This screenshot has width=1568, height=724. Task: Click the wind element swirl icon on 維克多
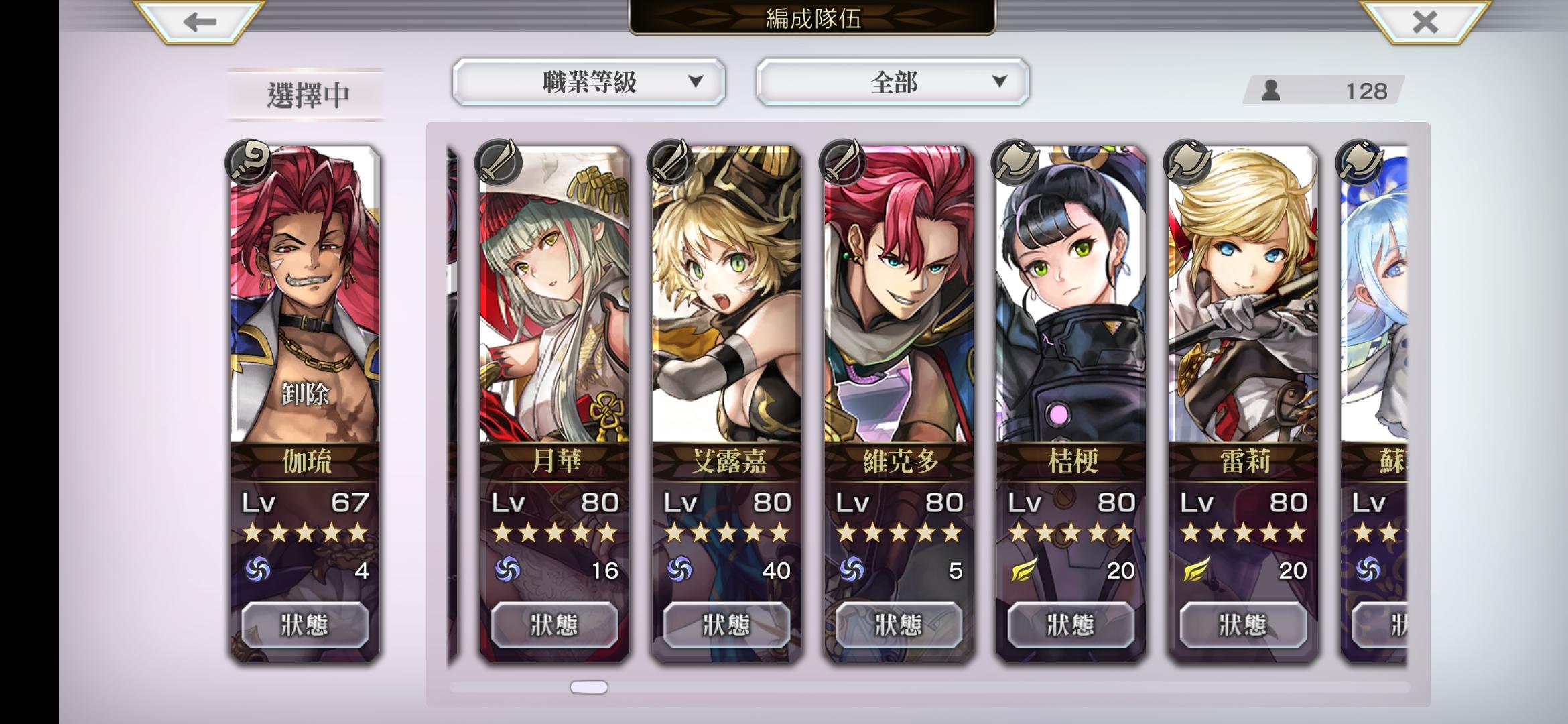point(852,570)
